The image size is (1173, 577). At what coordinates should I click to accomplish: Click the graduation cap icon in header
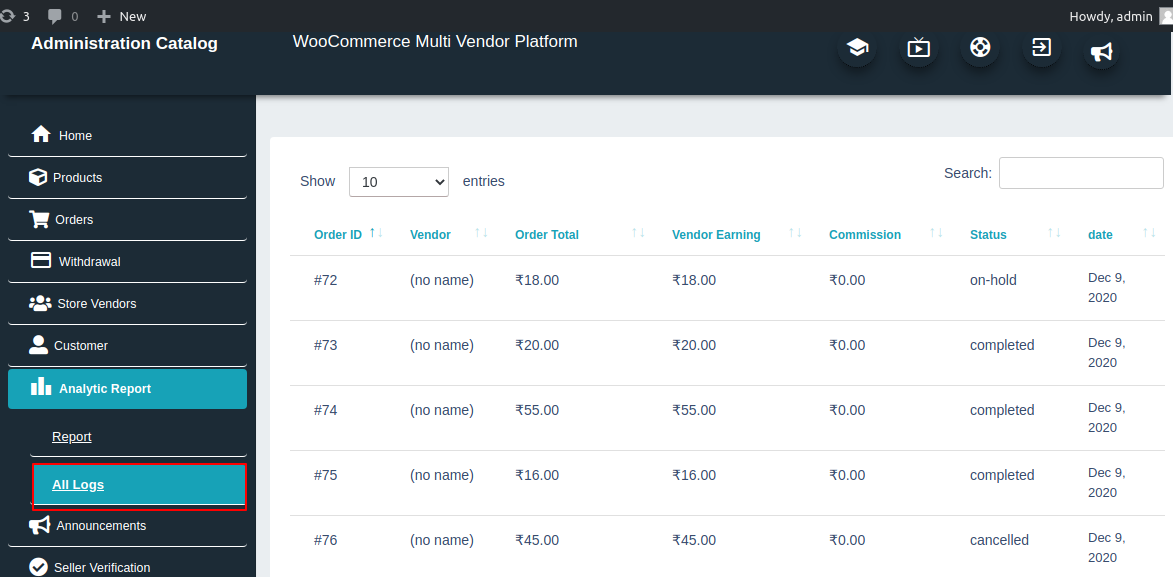coord(857,48)
